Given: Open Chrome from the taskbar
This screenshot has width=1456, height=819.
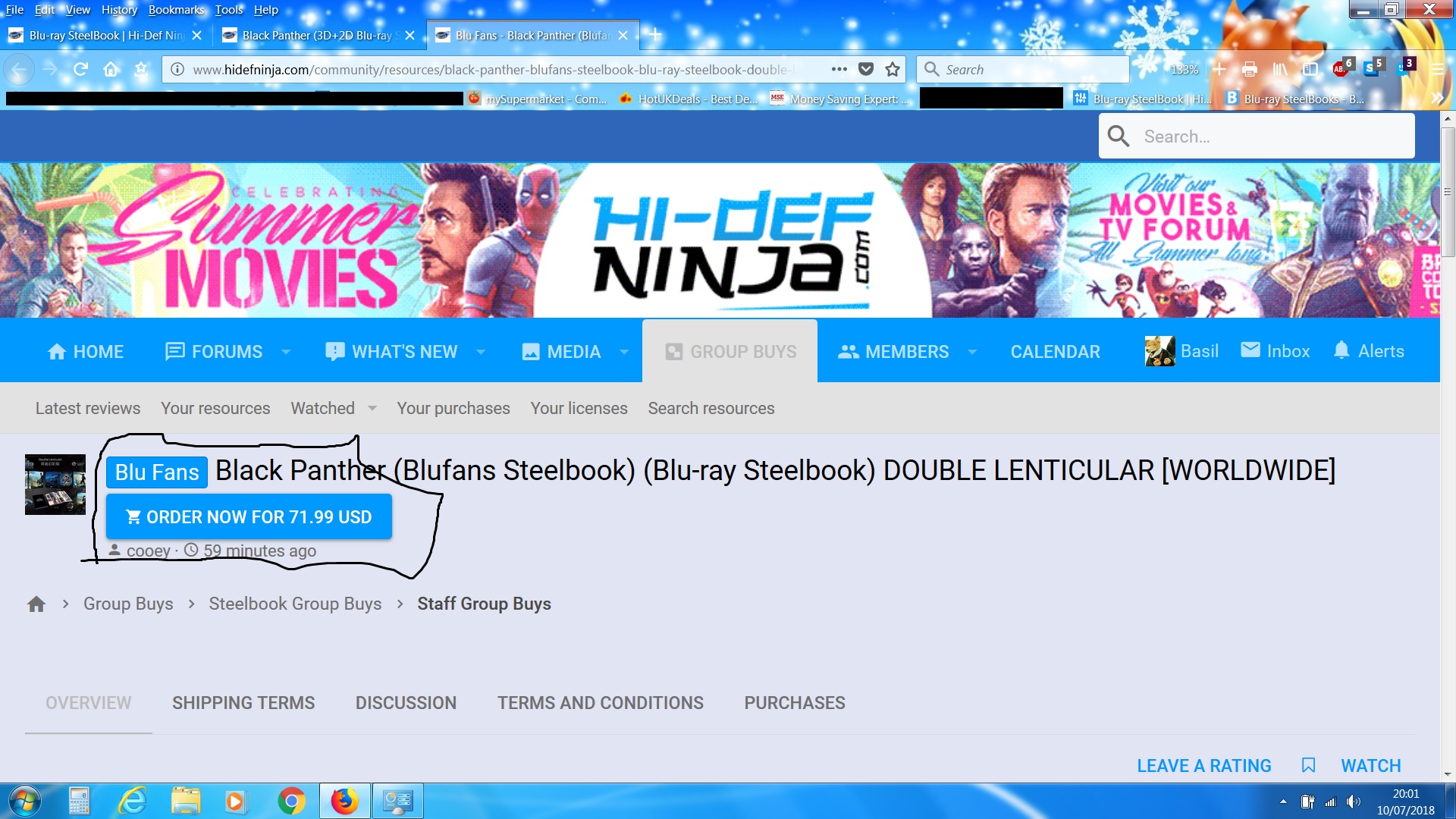Looking at the screenshot, I should [291, 801].
